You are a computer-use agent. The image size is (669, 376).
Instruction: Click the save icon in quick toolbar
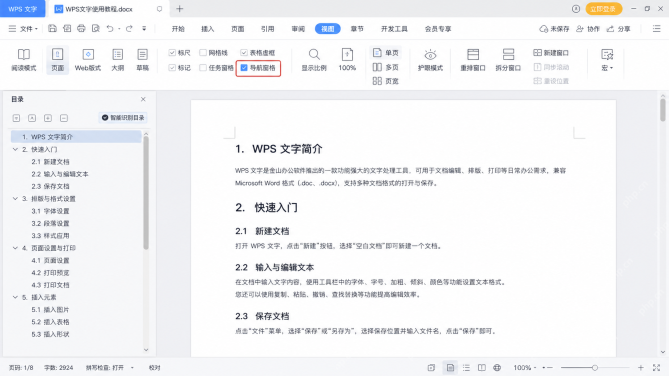coord(52,29)
